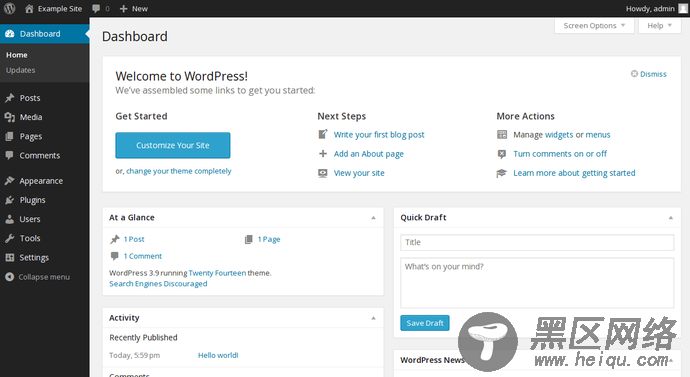Click the Collapse menu arrow icon

pos(9,277)
